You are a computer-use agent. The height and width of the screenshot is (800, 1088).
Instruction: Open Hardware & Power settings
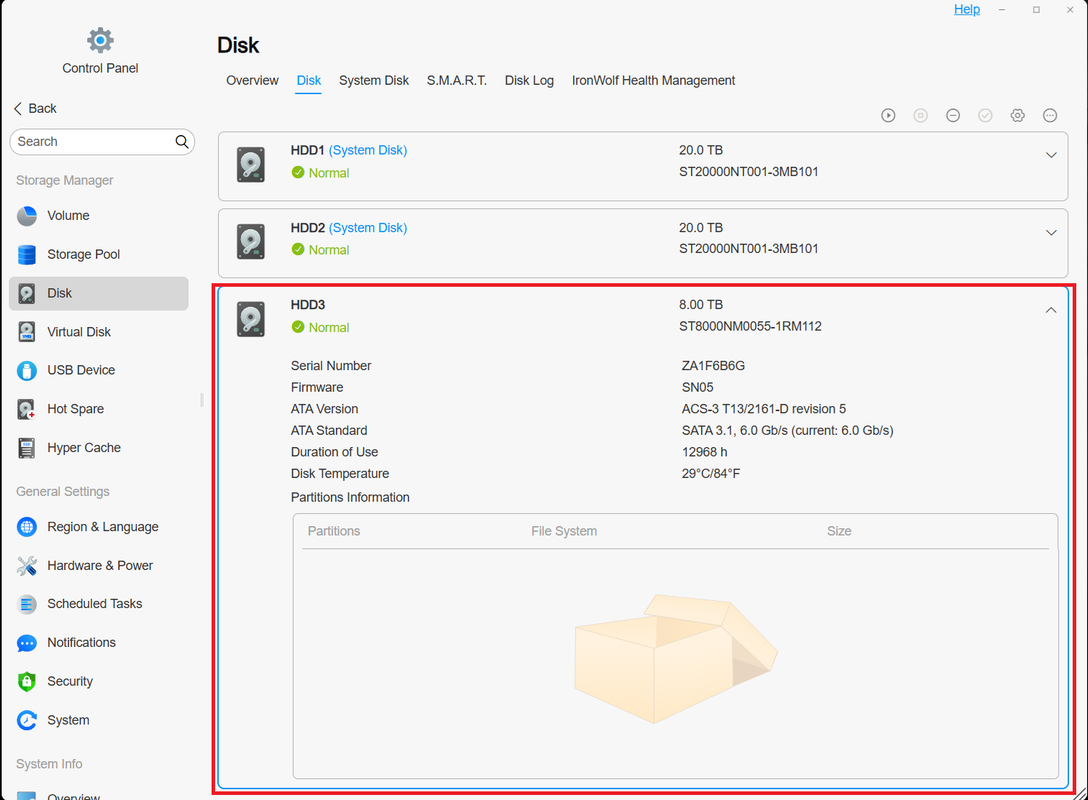point(99,566)
